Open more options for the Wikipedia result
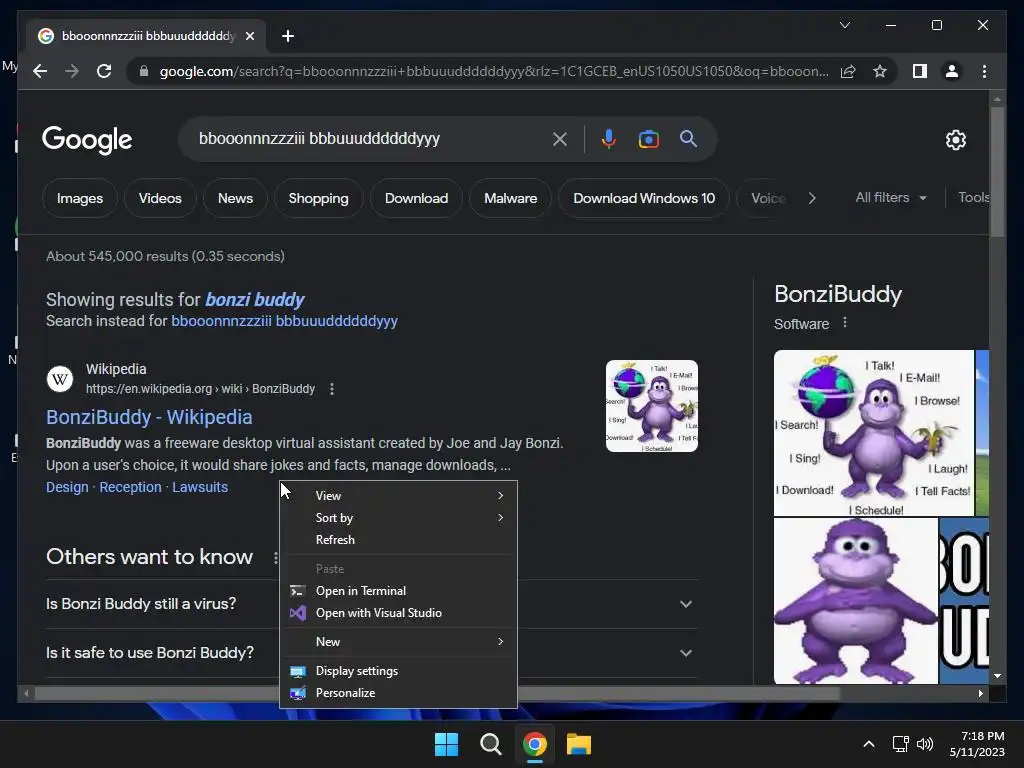Viewport: 1024px width, 768px height. (332, 389)
